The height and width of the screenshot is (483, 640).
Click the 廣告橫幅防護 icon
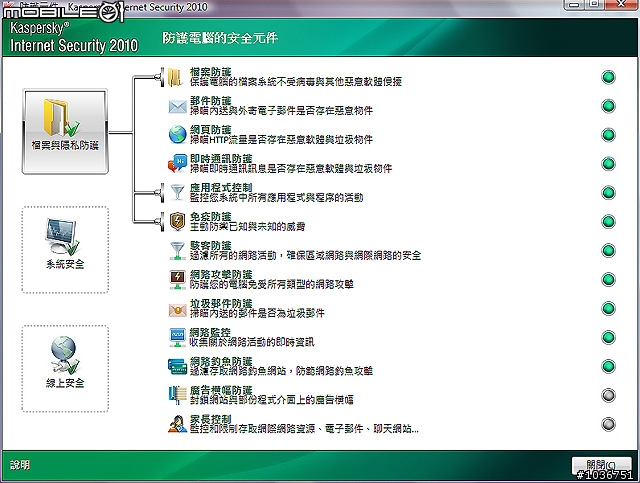(178, 395)
